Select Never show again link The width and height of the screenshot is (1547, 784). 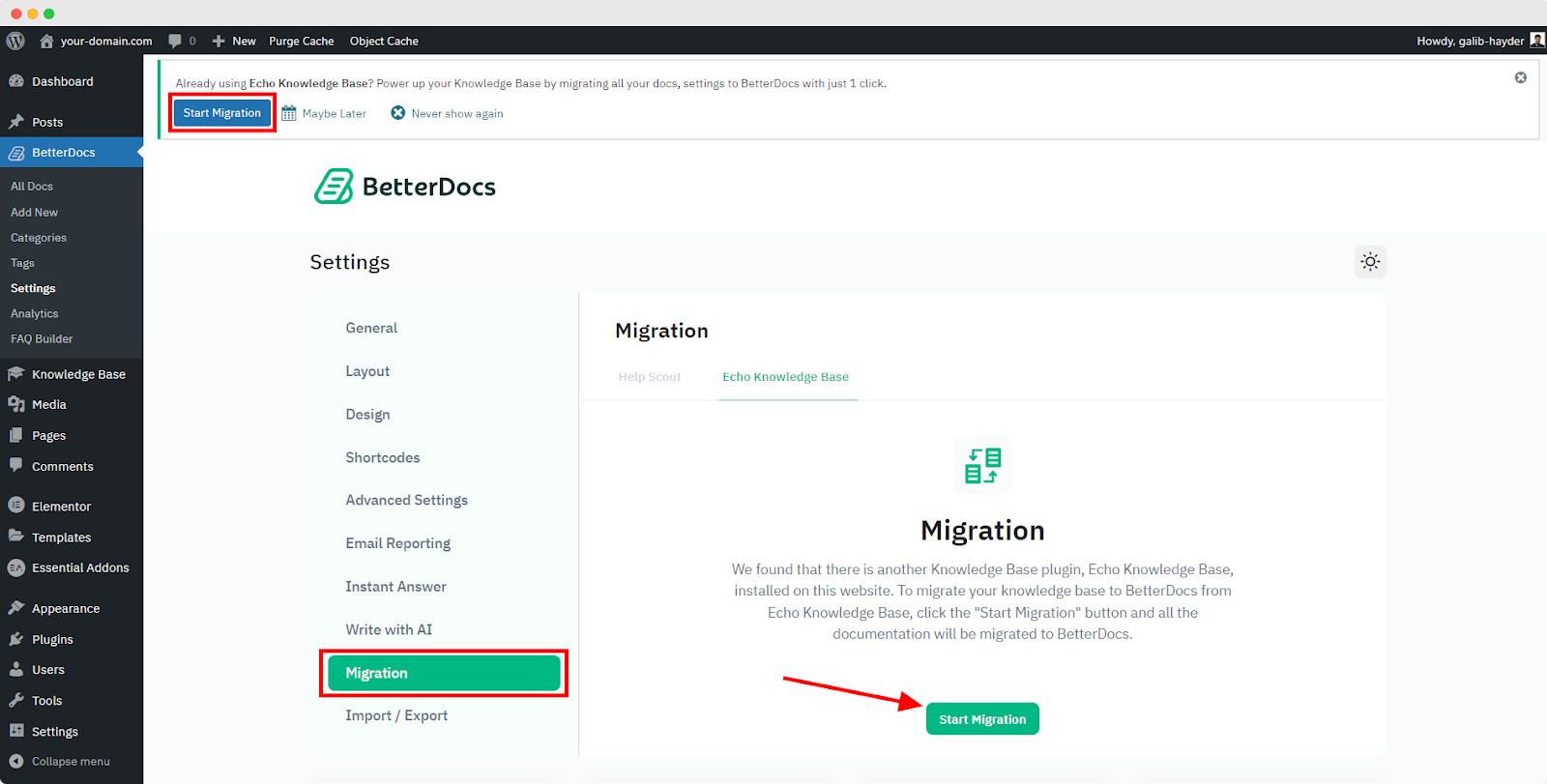click(x=457, y=114)
